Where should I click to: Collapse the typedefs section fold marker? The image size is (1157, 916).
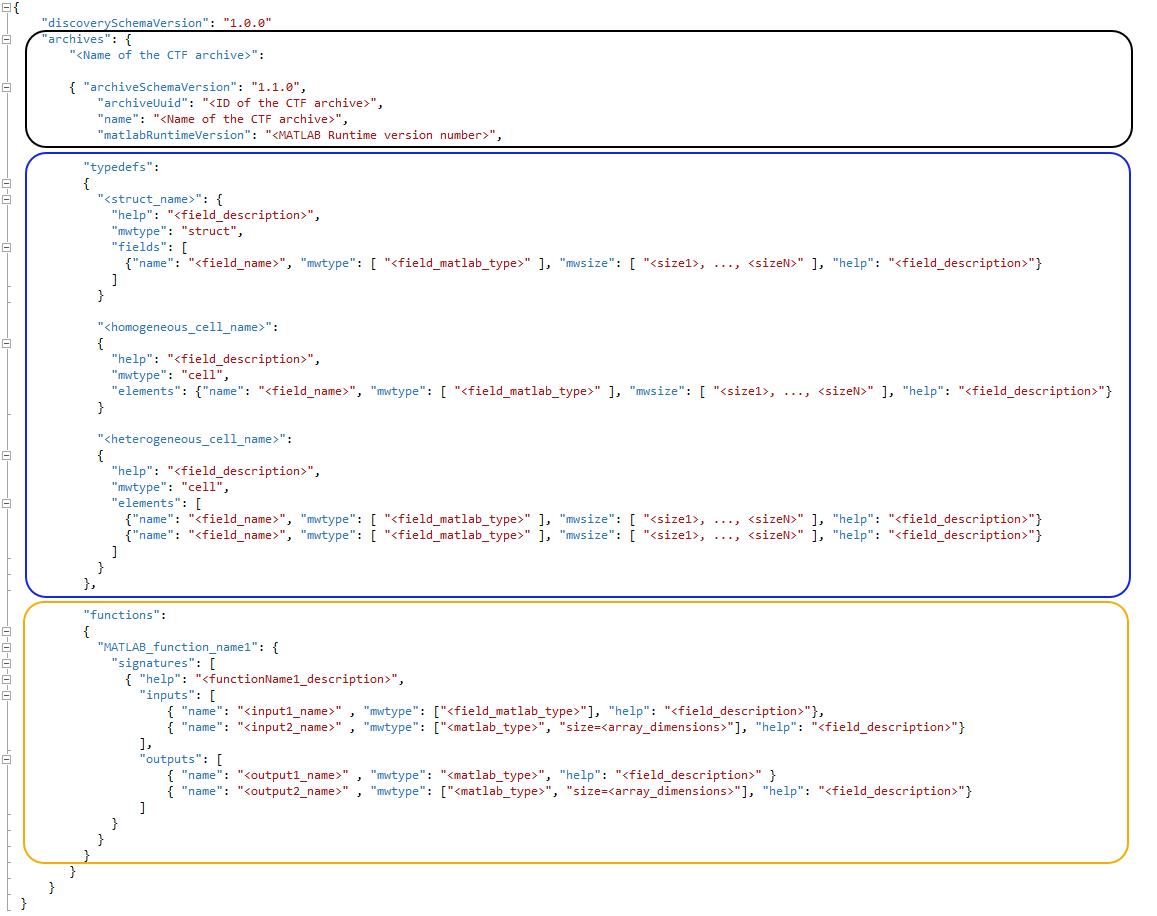point(6,183)
